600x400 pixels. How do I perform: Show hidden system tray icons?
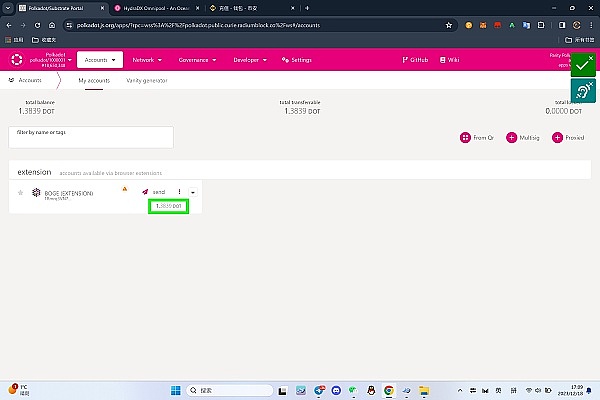pos(460,390)
